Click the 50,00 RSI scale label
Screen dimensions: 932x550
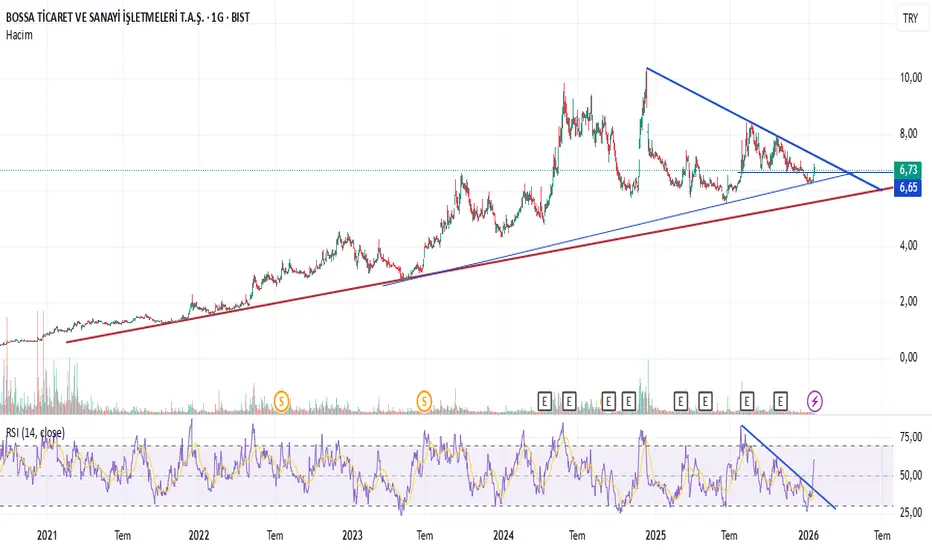point(911,475)
